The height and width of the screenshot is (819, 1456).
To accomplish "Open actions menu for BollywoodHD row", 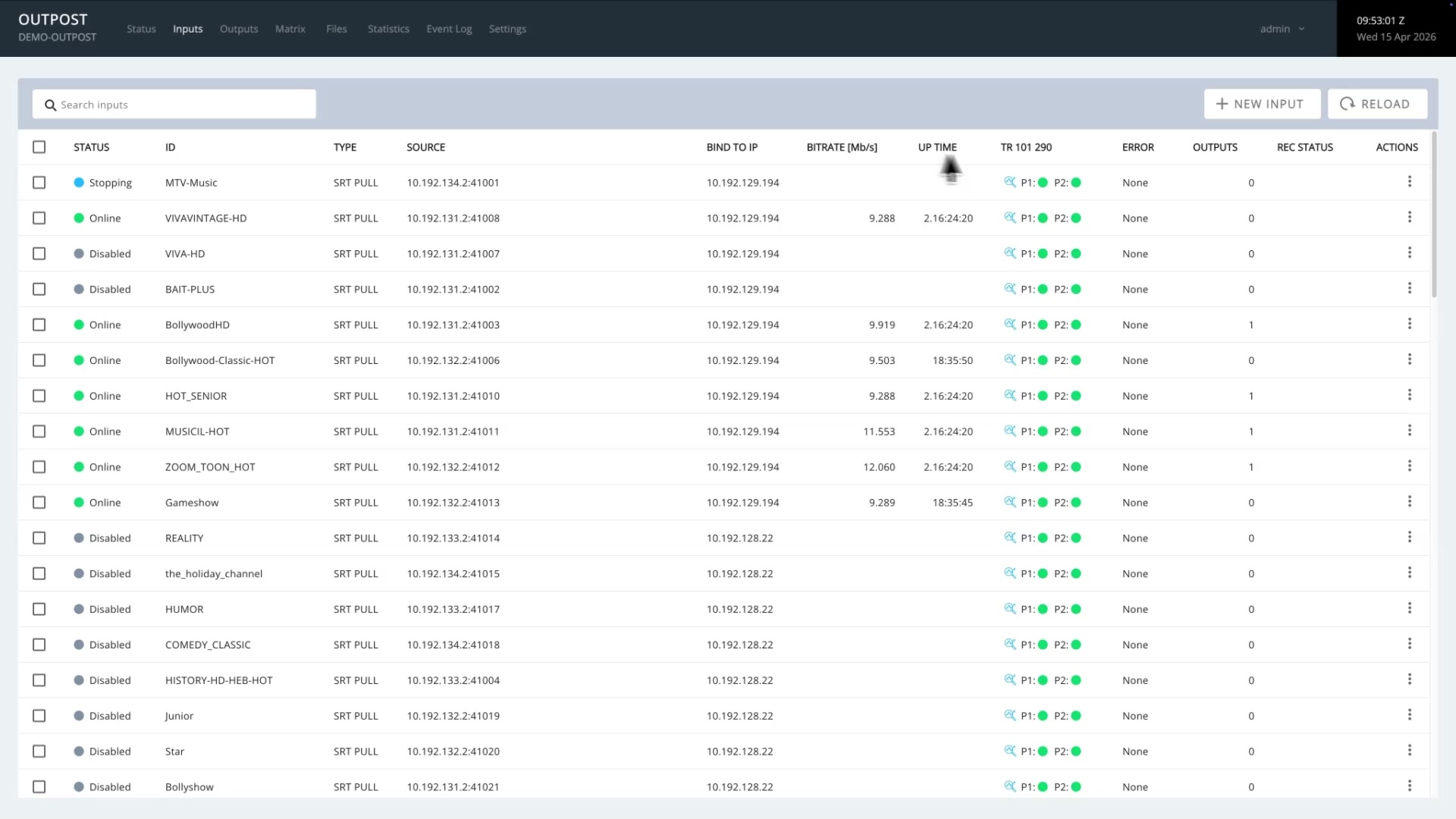I will 1410,325.
